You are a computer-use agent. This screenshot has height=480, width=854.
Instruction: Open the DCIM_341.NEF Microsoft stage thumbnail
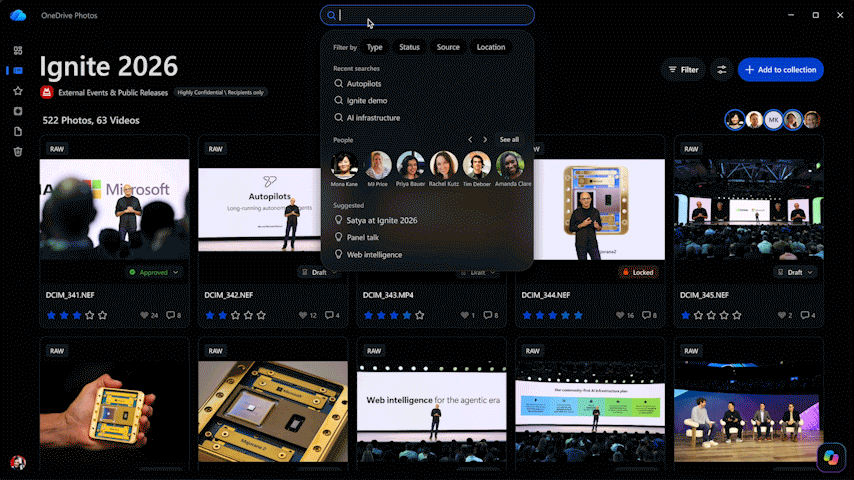114,209
